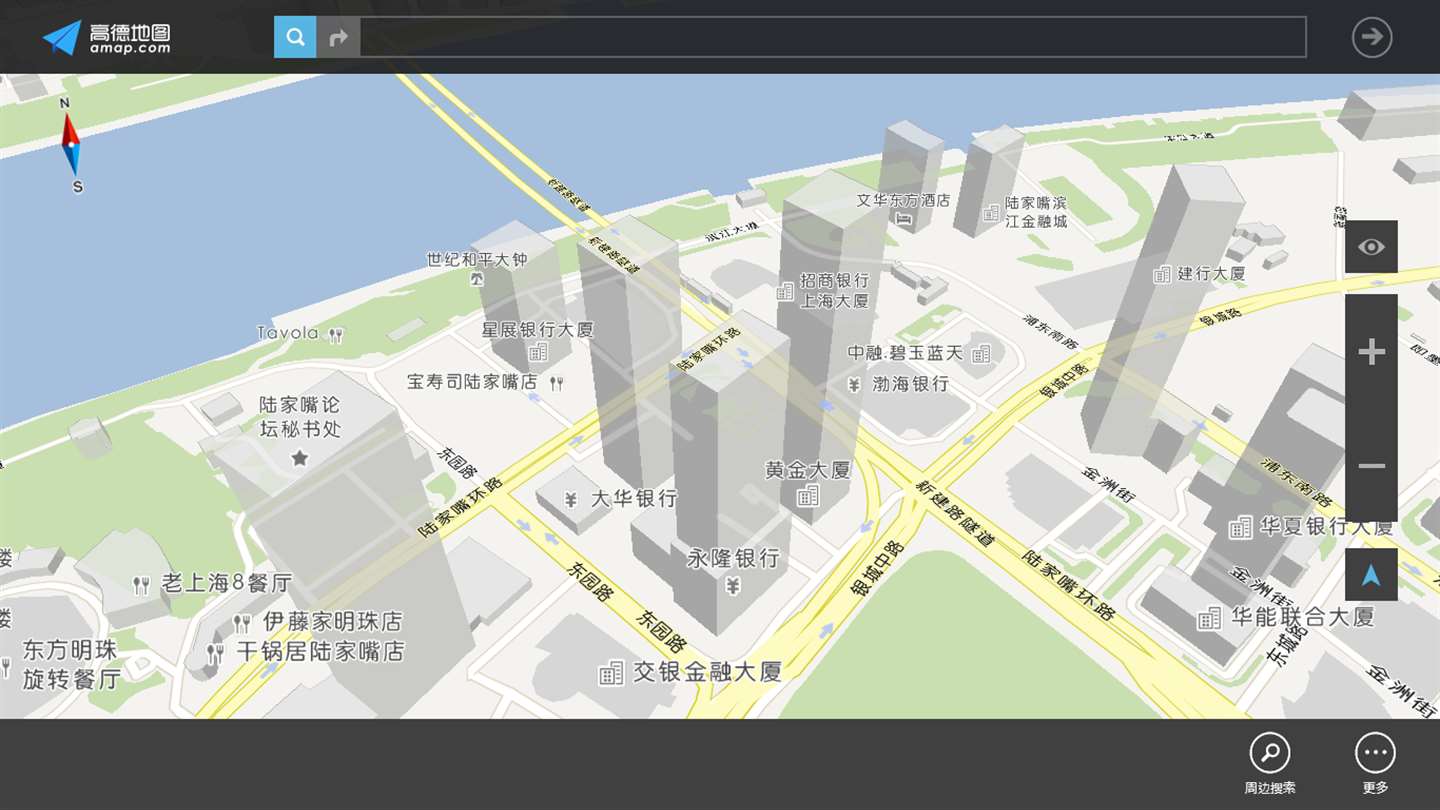Select the 中融·碧玉蓝天 label
The width and height of the screenshot is (1440, 810).
(905, 353)
